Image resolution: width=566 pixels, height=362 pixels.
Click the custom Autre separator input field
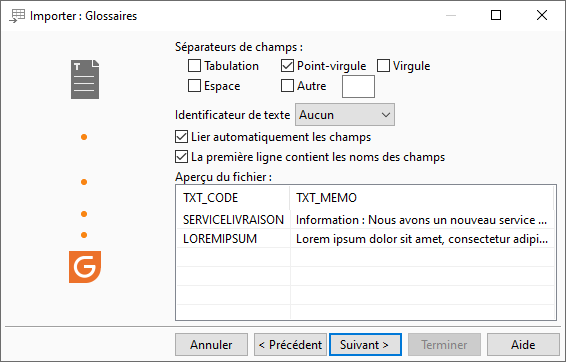pyautogui.click(x=358, y=87)
